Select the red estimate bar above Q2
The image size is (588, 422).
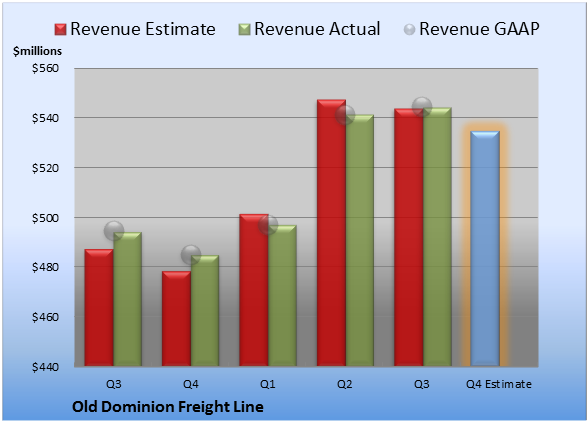point(331,233)
